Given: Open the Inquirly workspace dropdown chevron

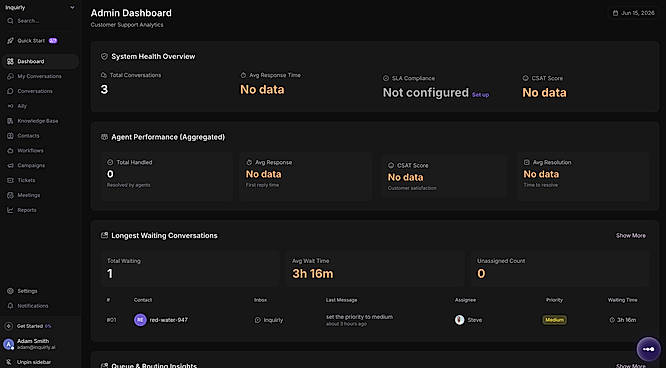Looking at the screenshot, I should pos(72,8).
